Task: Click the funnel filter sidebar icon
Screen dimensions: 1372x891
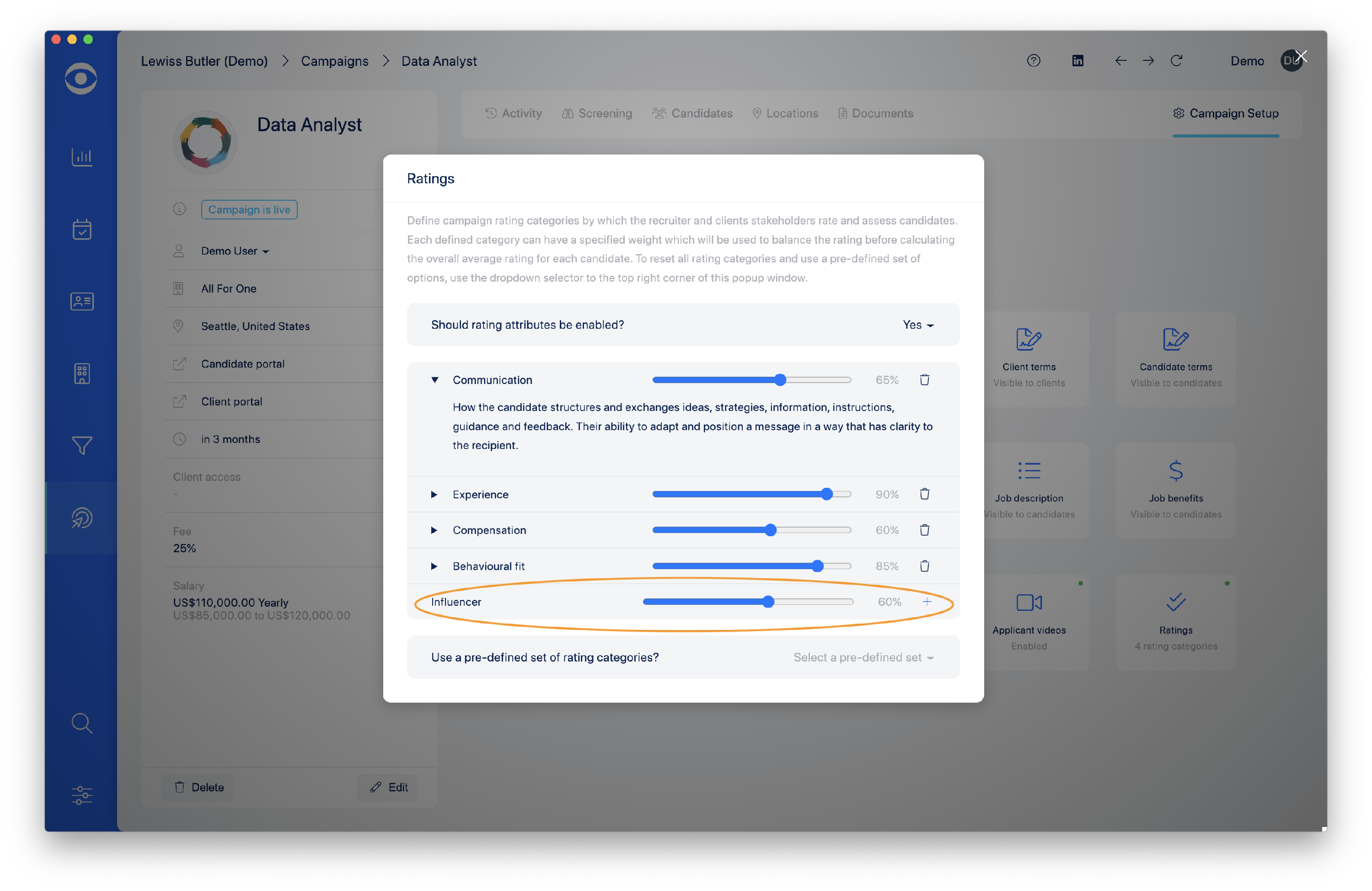Action: [82, 445]
